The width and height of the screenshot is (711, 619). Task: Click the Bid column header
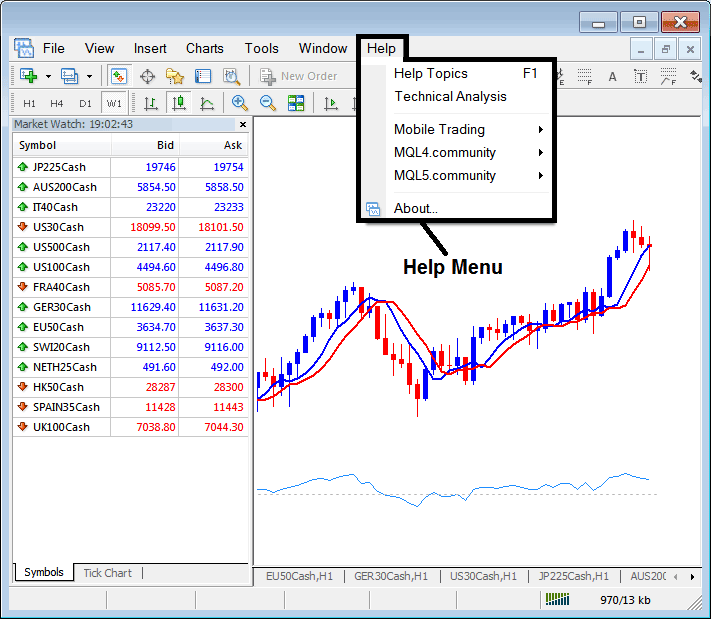[x=145, y=146]
